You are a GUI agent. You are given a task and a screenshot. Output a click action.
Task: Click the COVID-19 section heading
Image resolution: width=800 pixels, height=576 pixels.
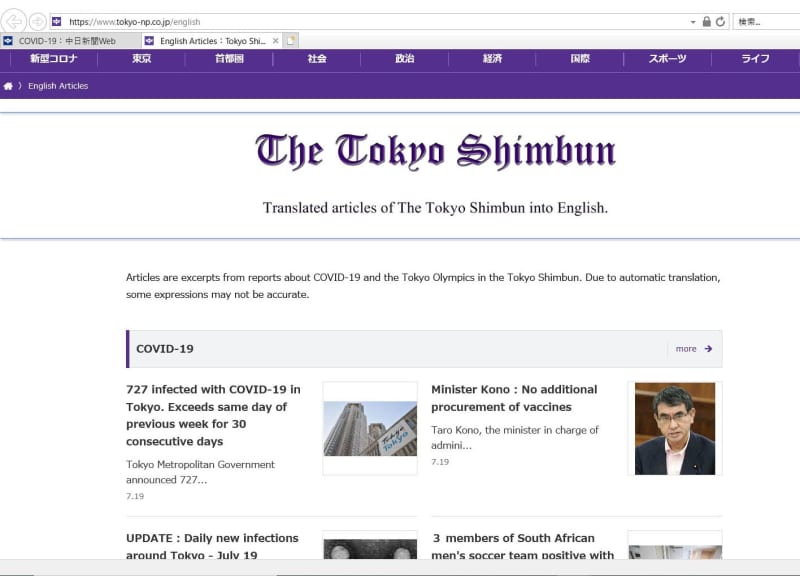click(x=165, y=349)
